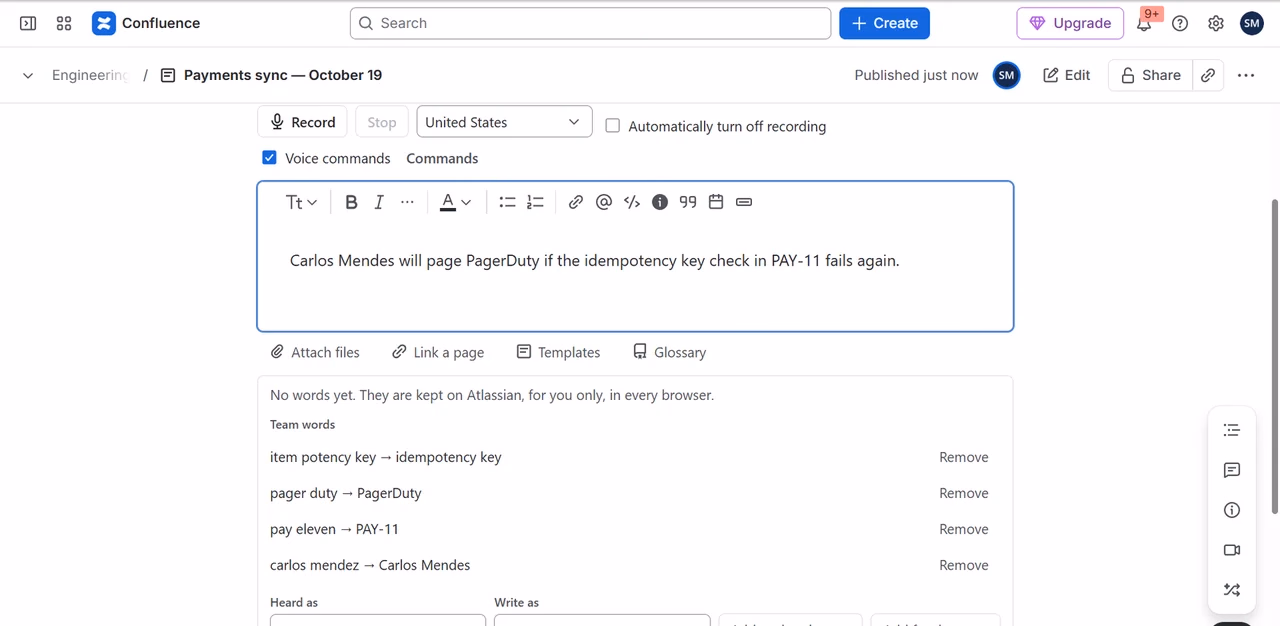
Task: Enable Automatically turn off recording
Action: (613, 126)
